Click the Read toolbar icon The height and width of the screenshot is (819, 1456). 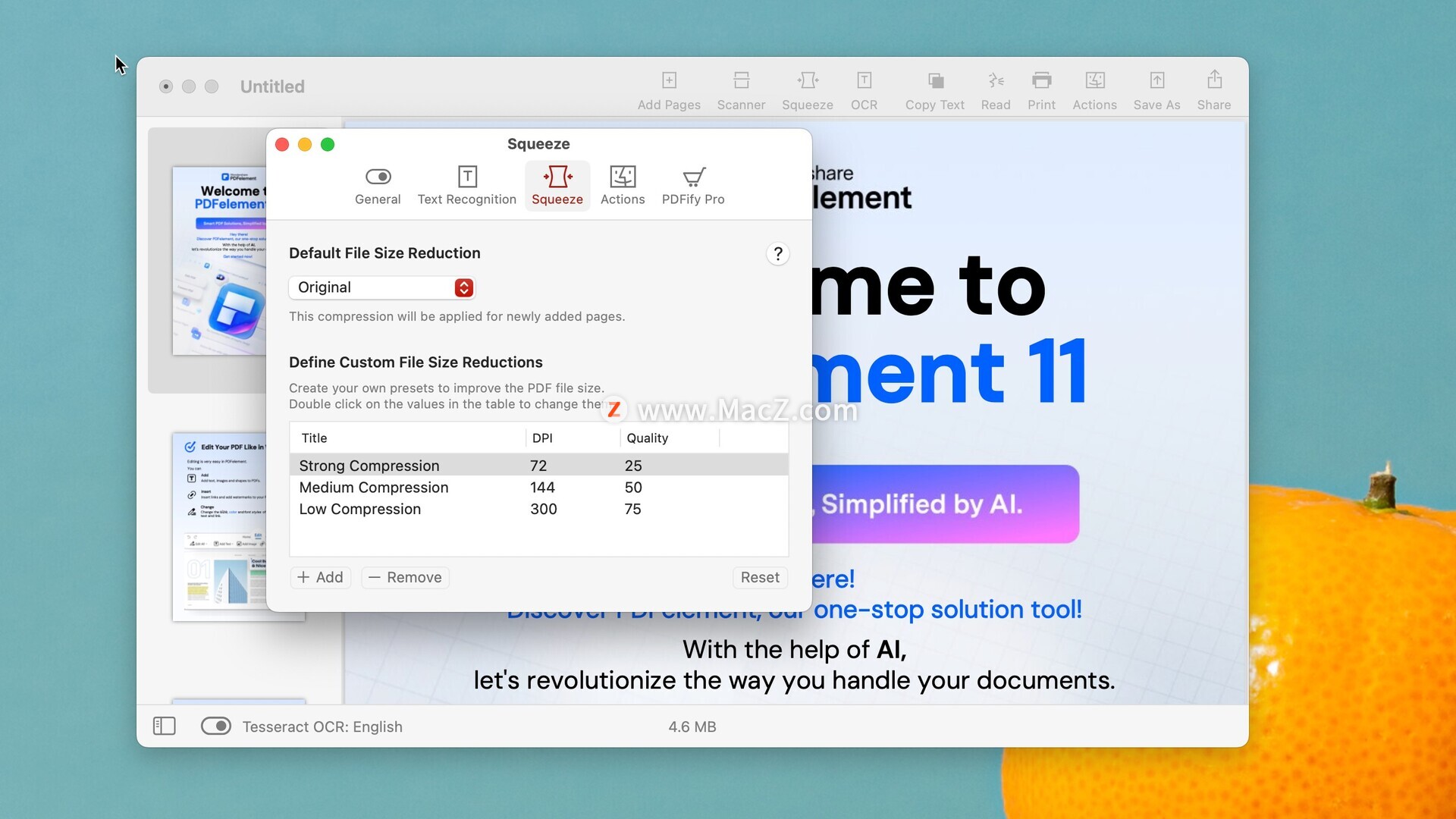tap(996, 89)
